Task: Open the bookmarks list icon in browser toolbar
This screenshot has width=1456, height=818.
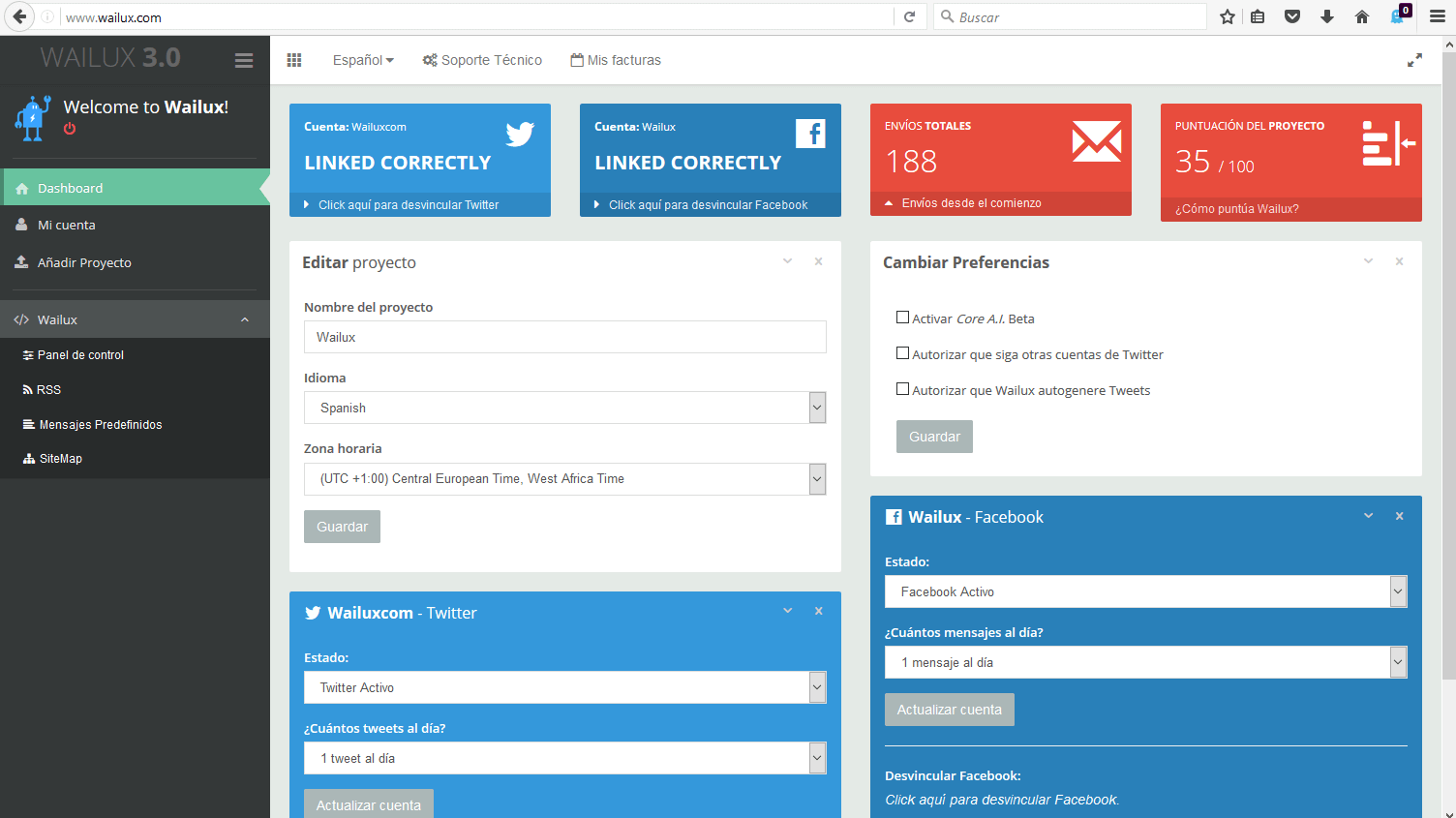Action: [1258, 16]
